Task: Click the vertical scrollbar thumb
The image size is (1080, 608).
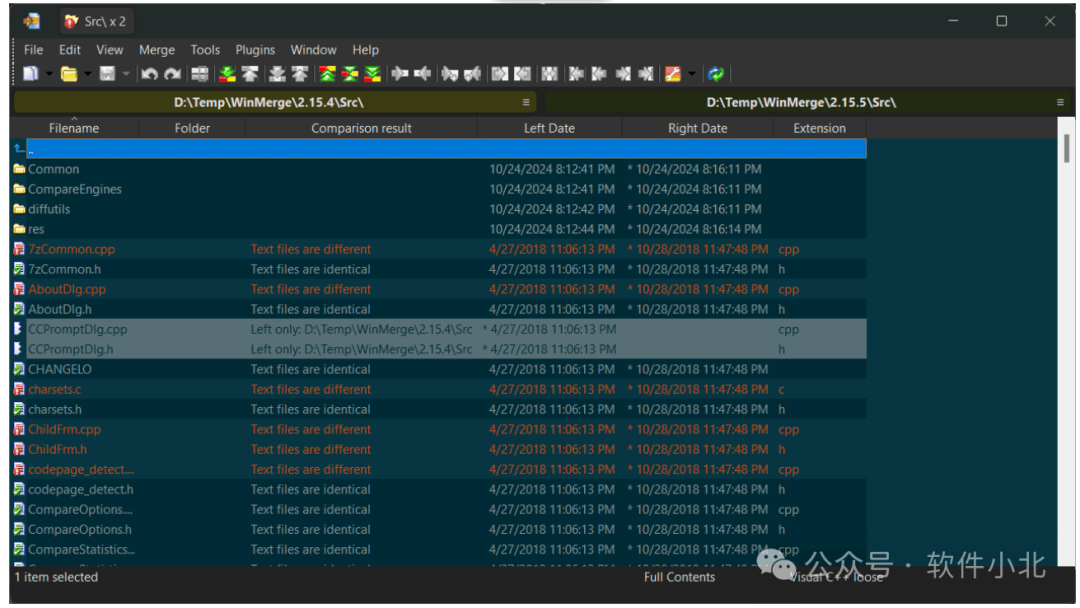Action: tap(1066, 148)
